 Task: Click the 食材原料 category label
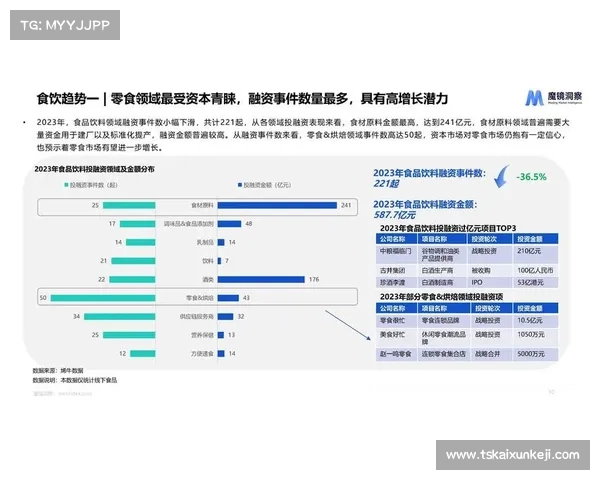(202, 205)
